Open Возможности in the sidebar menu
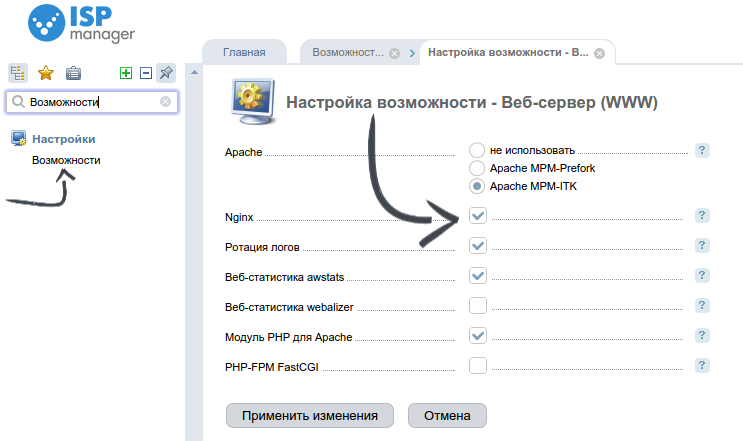The width and height of the screenshot is (743, 441). pyautogui.click(x=66, y=160)
